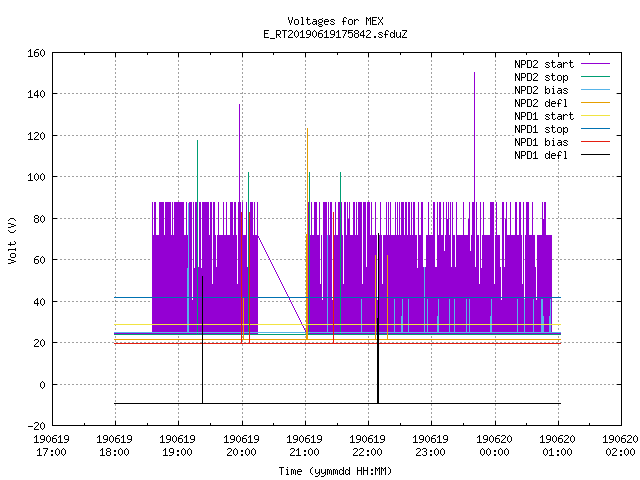This screenshot has height=480, width=640.
Task: Click the 'Voltages for MEX' chart title
Action: pos(335,21)
